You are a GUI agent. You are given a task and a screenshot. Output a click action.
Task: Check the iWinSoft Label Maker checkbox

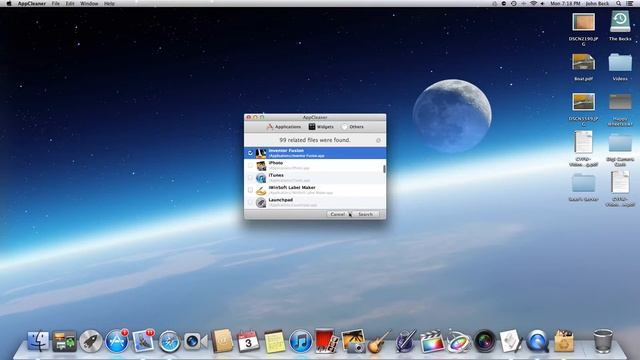pos(250,190)
